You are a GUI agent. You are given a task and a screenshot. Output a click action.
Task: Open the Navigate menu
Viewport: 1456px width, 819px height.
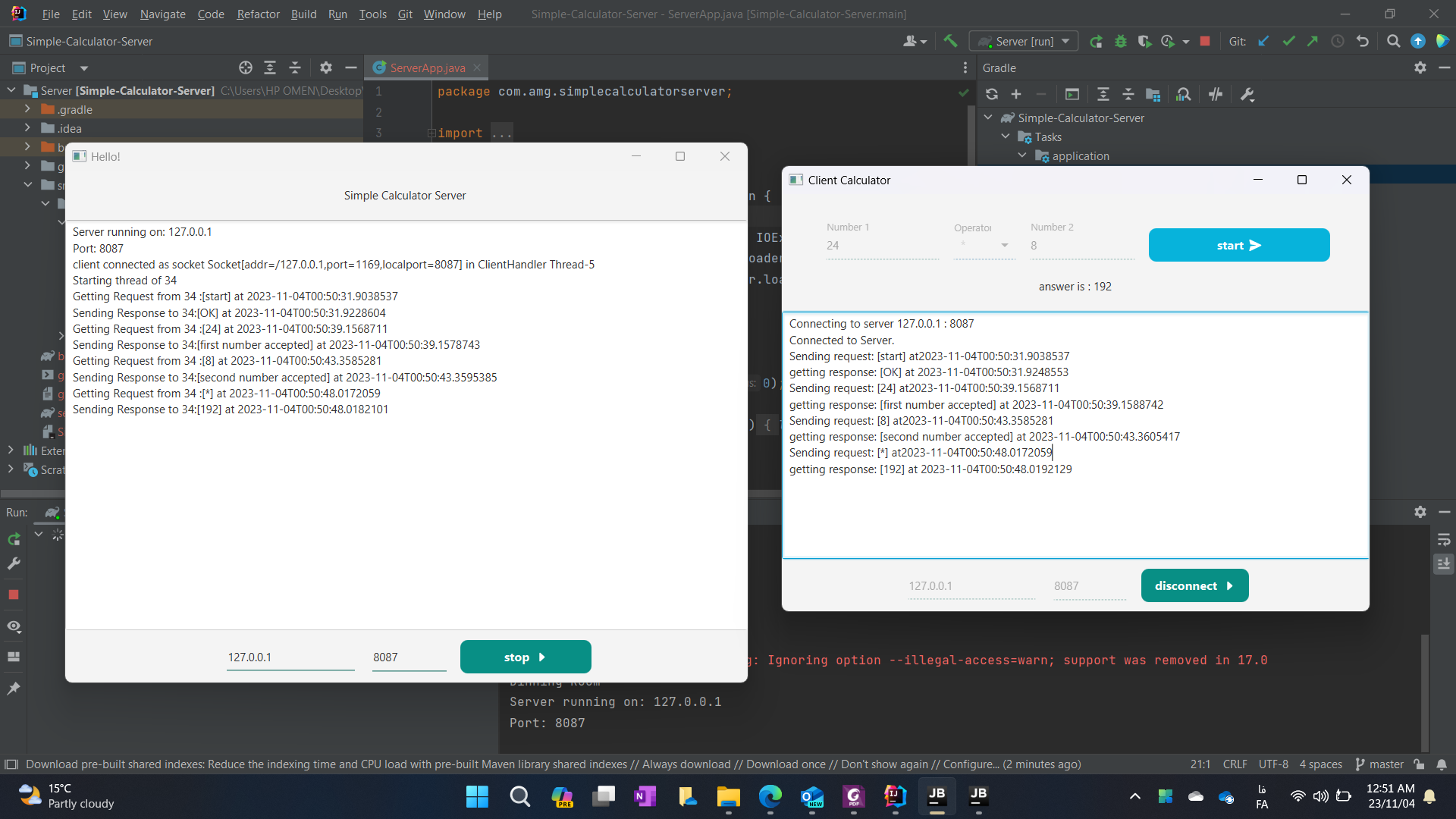162,14
